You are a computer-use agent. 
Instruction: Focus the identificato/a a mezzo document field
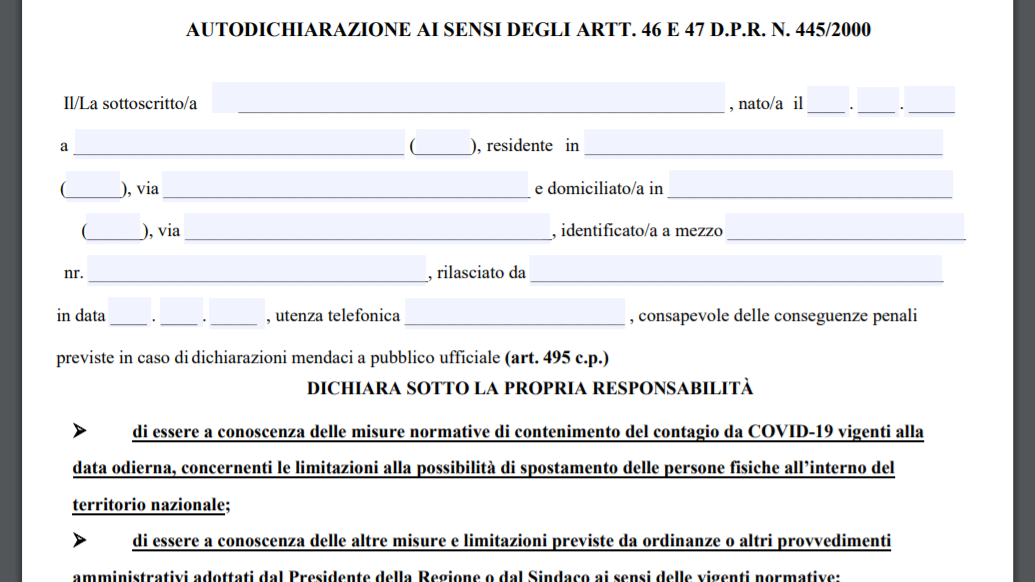tap(845, 227)
